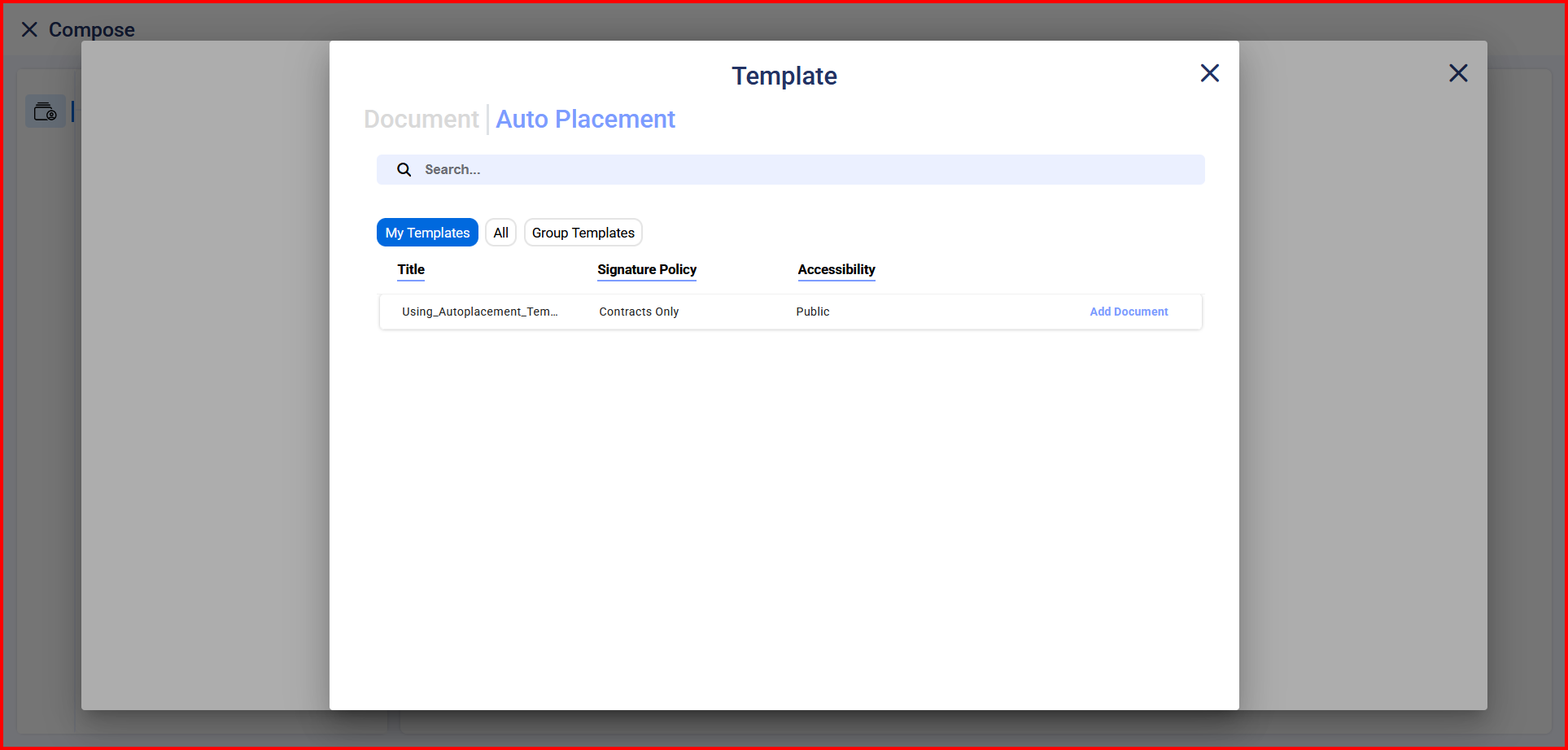Close the Compose page with the X
Screen dimensions: 1568x750
(x=29, y=30)
